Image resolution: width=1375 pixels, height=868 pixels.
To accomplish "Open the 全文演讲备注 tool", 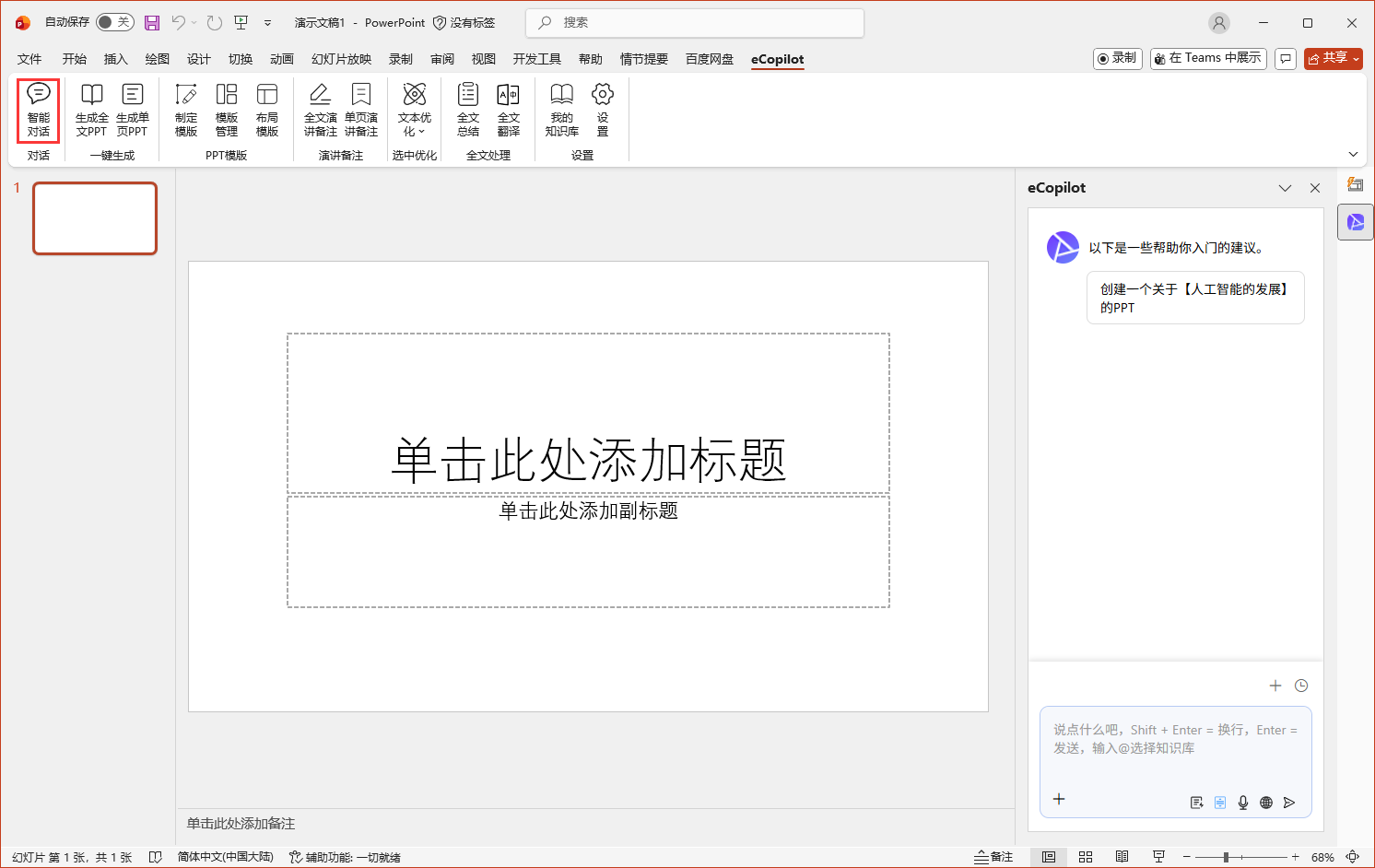I will pos(320,110).
